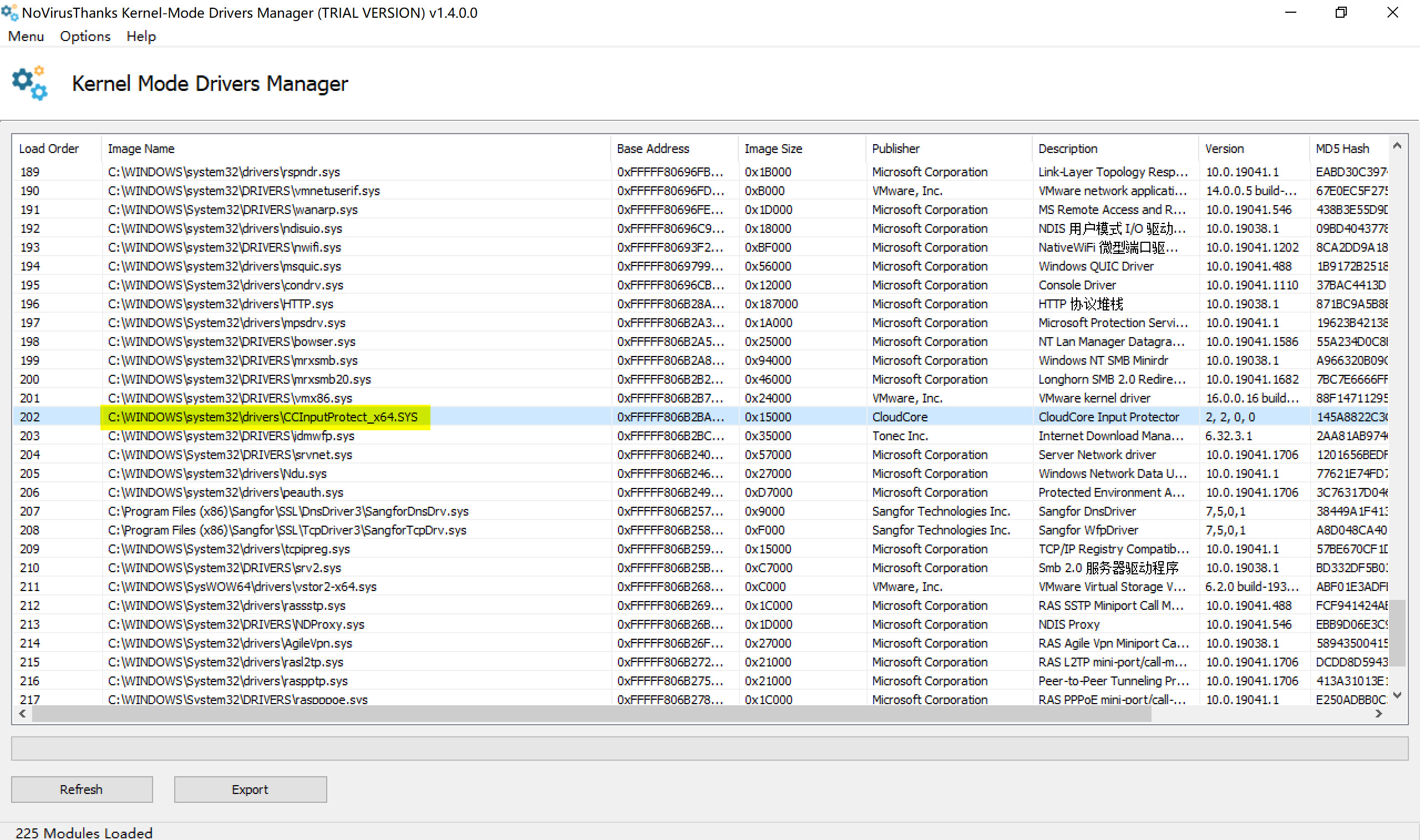
Task: Select the srvnet.sys driver entry
Action: coord(701,455)
